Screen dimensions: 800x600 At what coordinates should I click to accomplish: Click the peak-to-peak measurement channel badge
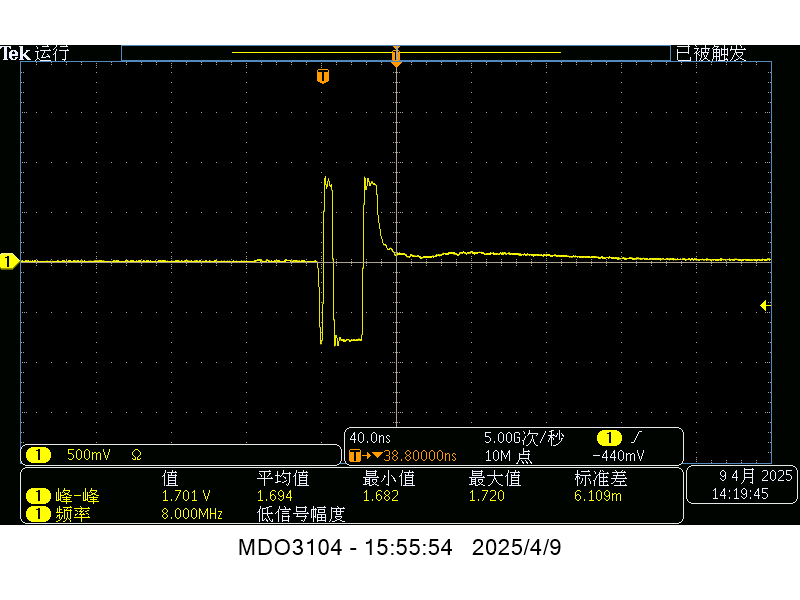click(37, 496)
